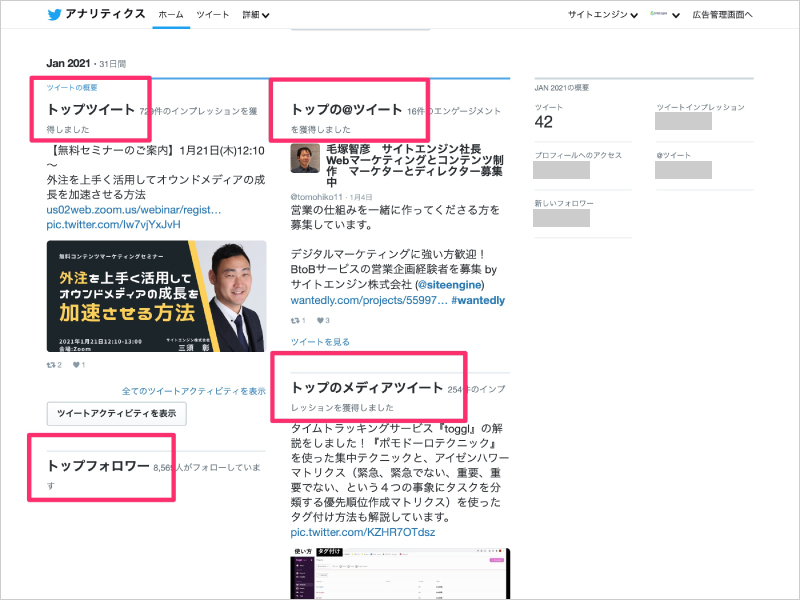Click the トップの@ツイート heading
Screen dimensions: 800x600
click(x=346, y=110)
